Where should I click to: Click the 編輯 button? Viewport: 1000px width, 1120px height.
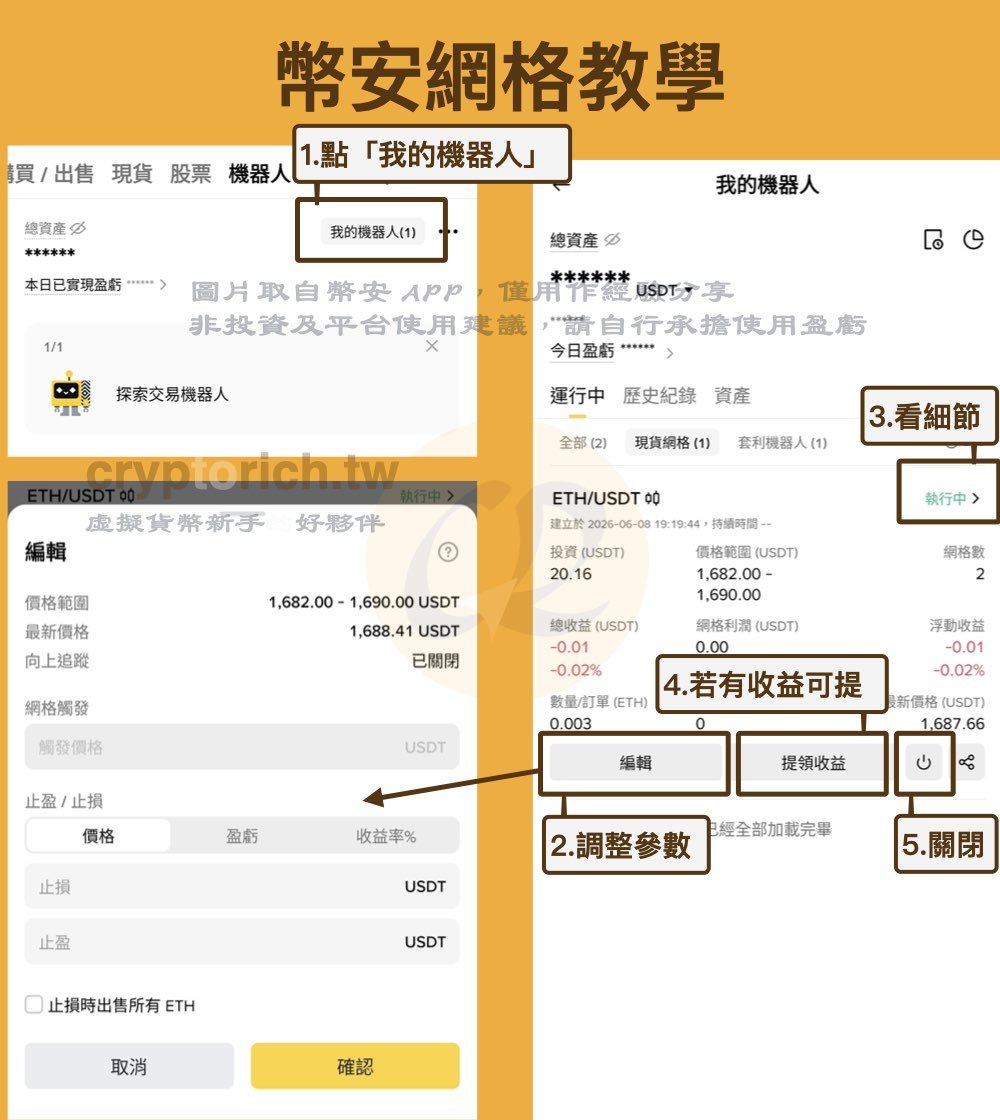(636, 763)
